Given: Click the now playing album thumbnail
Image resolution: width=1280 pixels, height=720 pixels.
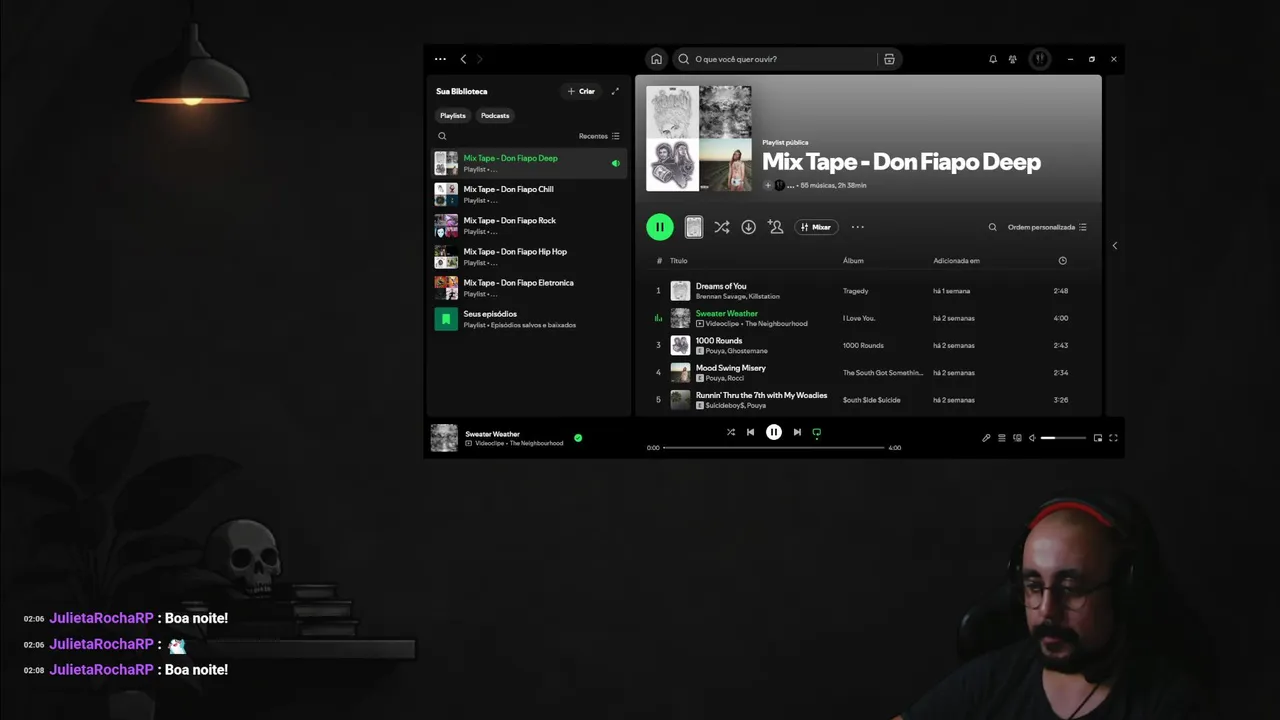Looking at the screenshot, I should pyautogui.click(x=444, y=438).
